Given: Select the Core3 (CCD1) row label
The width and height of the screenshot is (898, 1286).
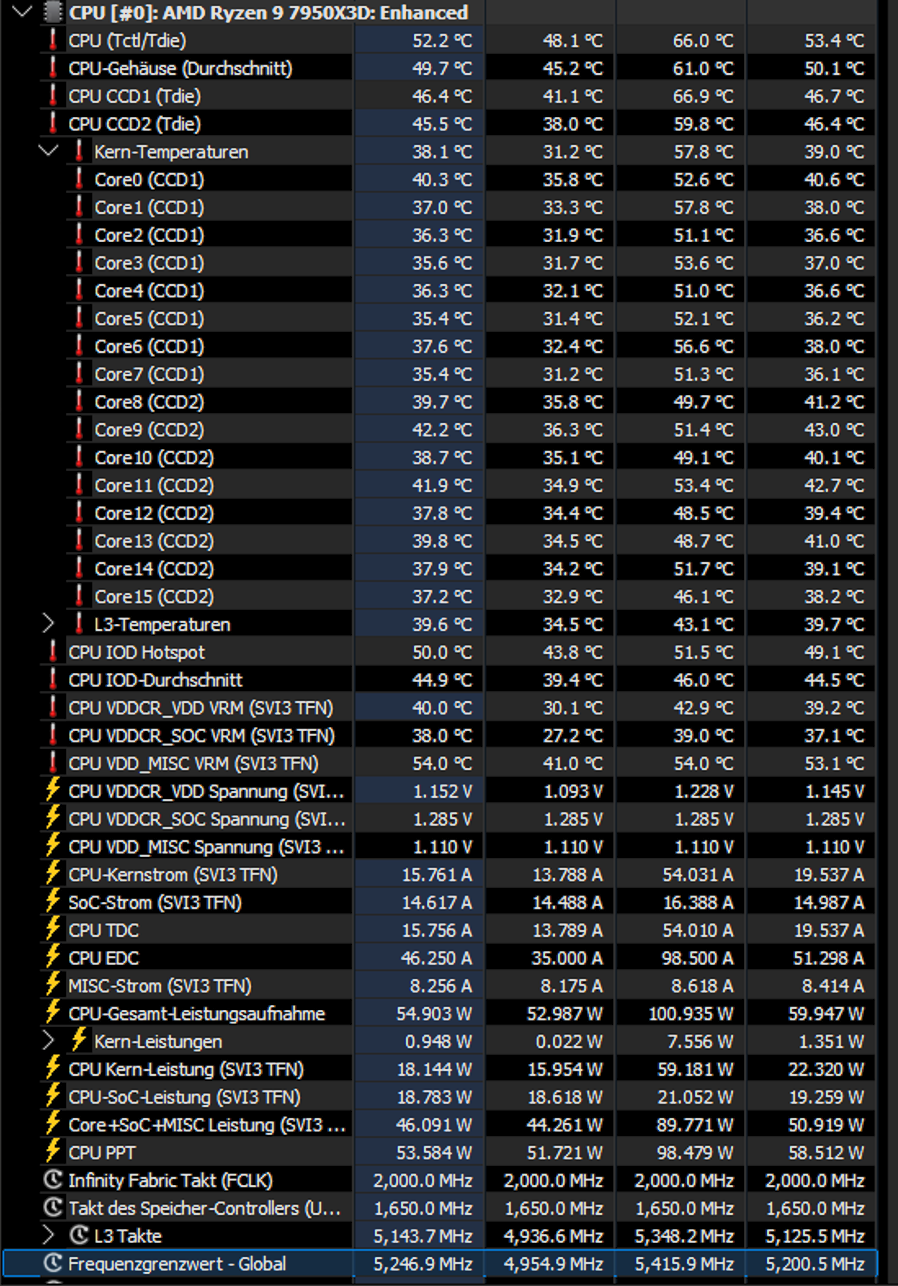Looking at the screenshot, I should 149,263.
